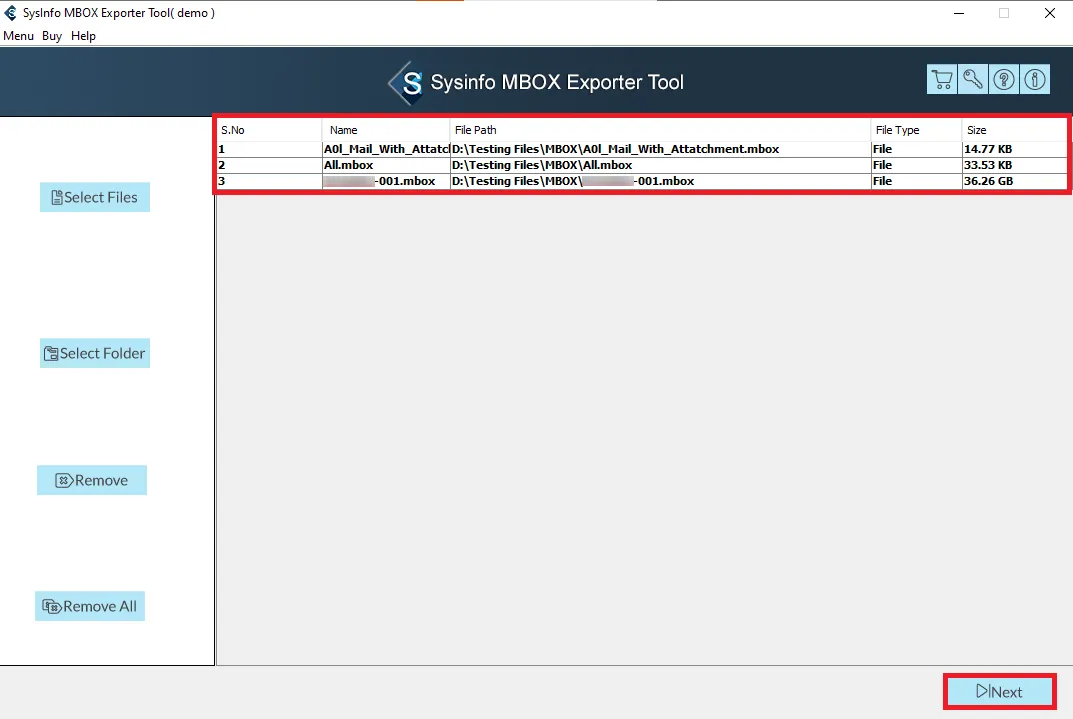Screen dimensions: 1073x719
Task: Click serial number 1 cell
Action: pyautogui.click(x=270, y=149)
